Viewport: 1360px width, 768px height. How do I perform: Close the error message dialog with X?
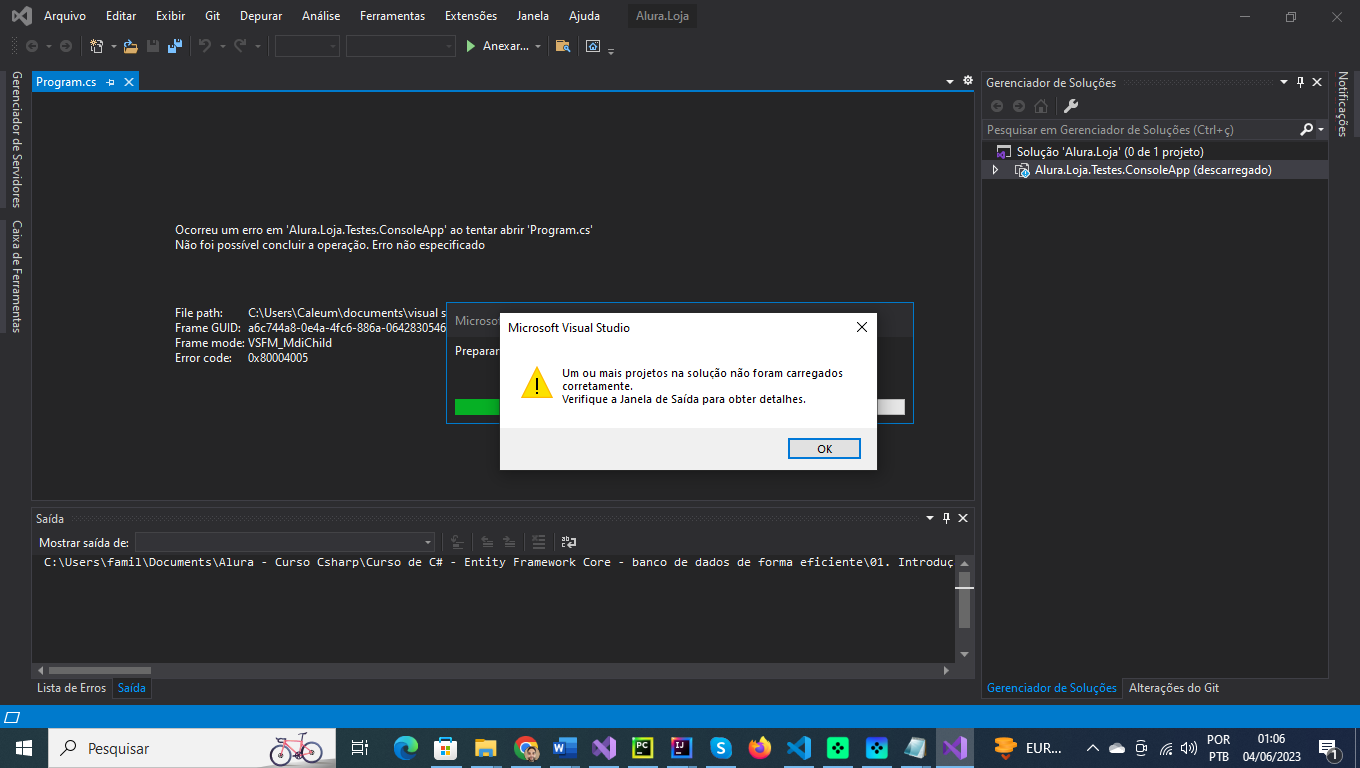point(862,327)
